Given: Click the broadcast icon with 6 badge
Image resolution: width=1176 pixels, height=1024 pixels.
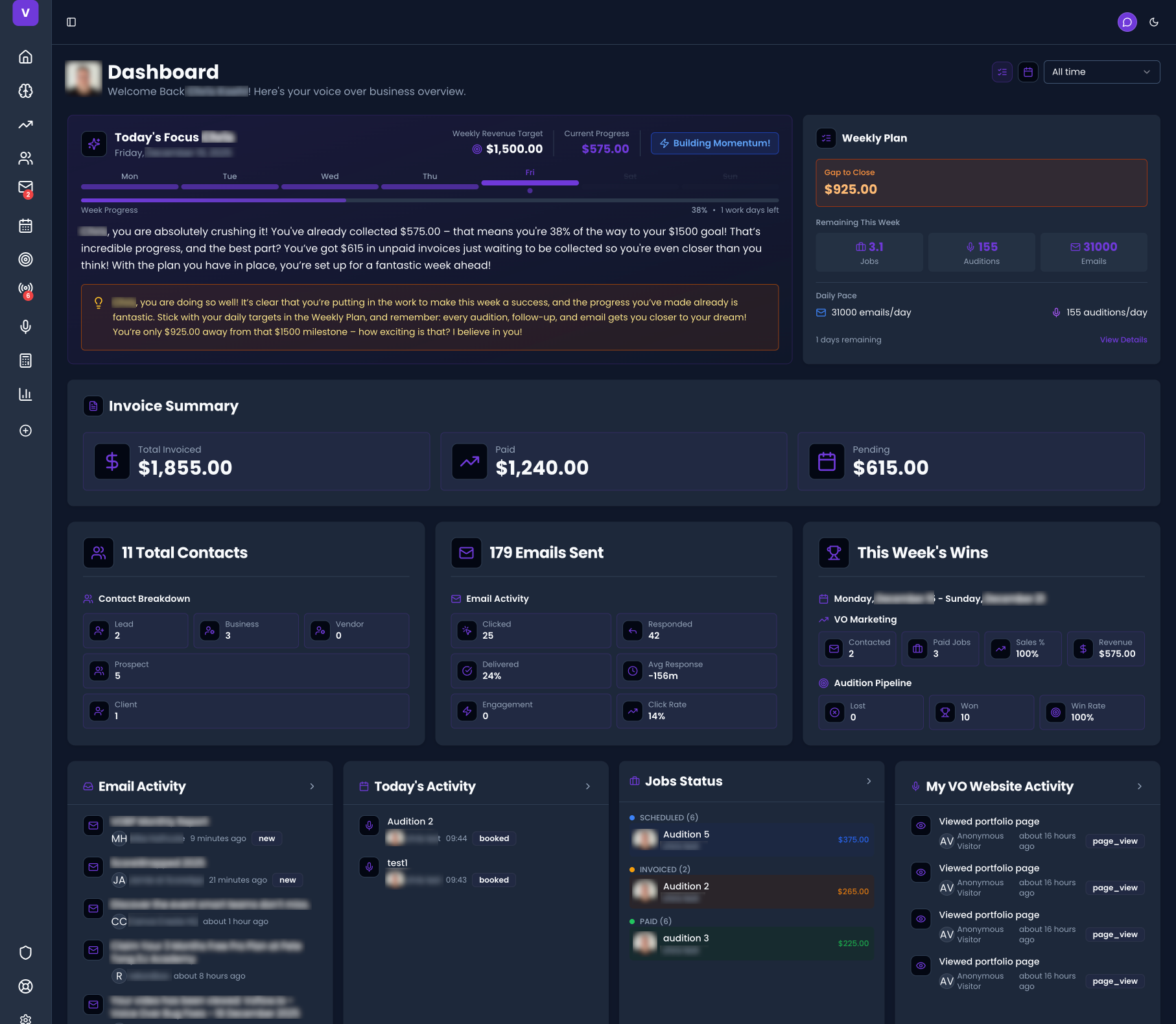Looking at the screenshot, I should pyautogui.click(x=25, y=289).
